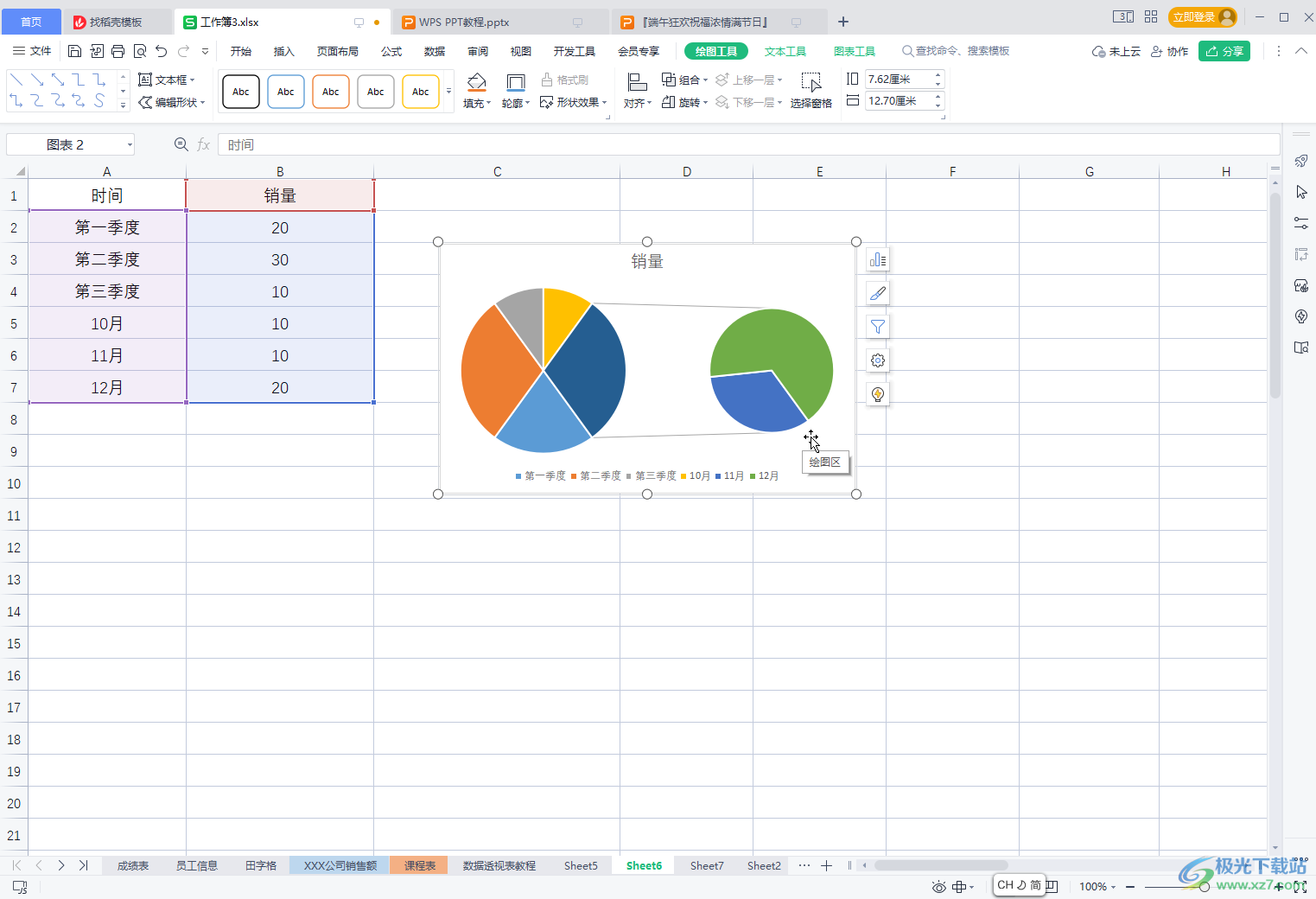Expand the 填充 dropdown arrow
Image resolution: width=1316 pixels, height=899 pixels.
point(489,104)
